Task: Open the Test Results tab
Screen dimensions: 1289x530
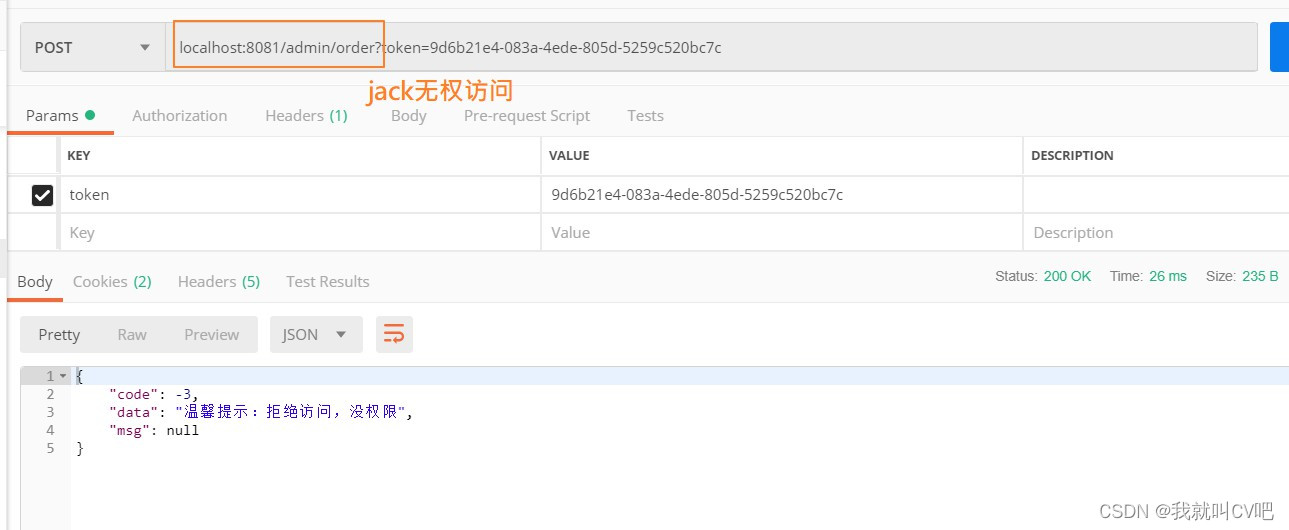Action: tap(328, 282)
